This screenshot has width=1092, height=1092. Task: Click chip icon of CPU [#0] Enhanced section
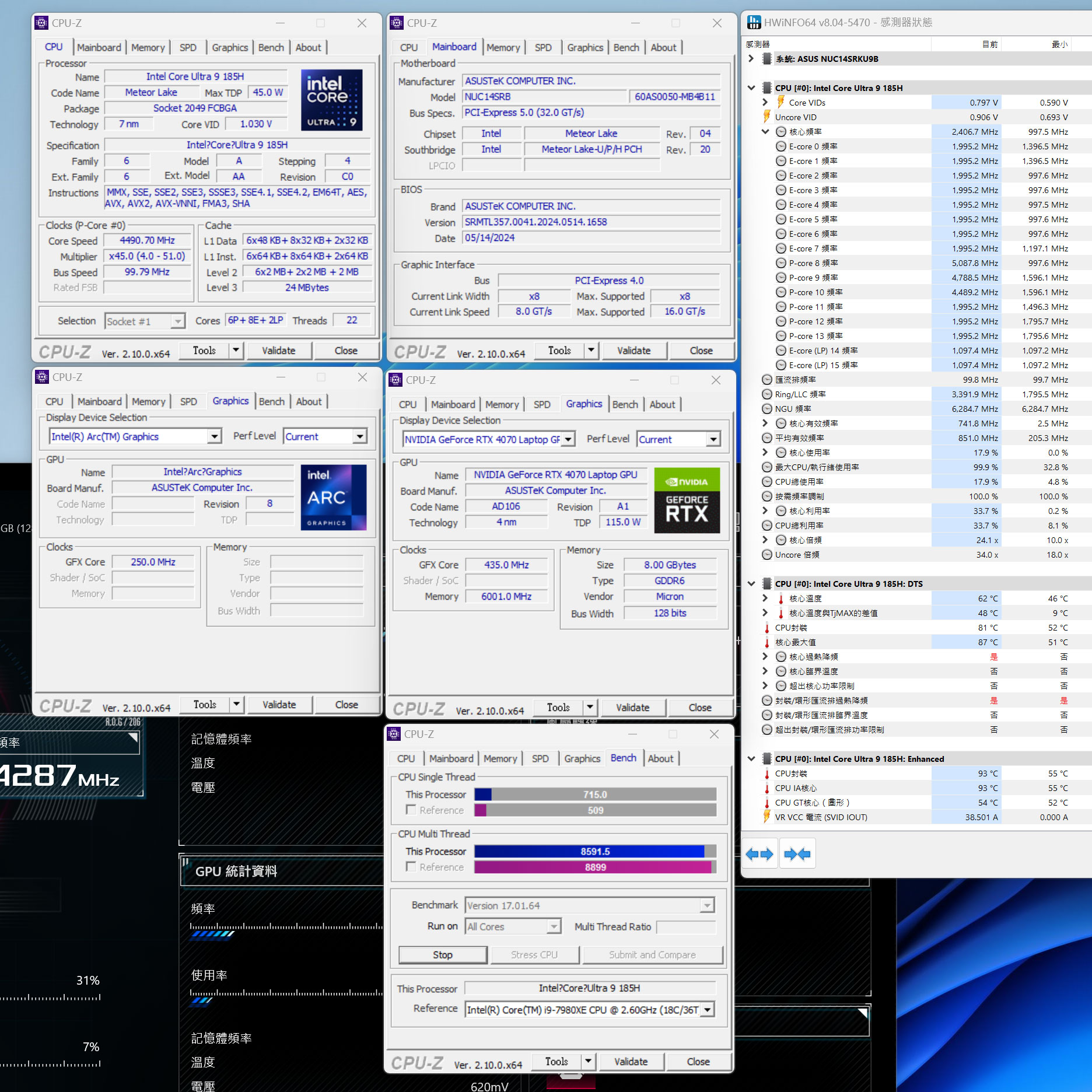767,758
